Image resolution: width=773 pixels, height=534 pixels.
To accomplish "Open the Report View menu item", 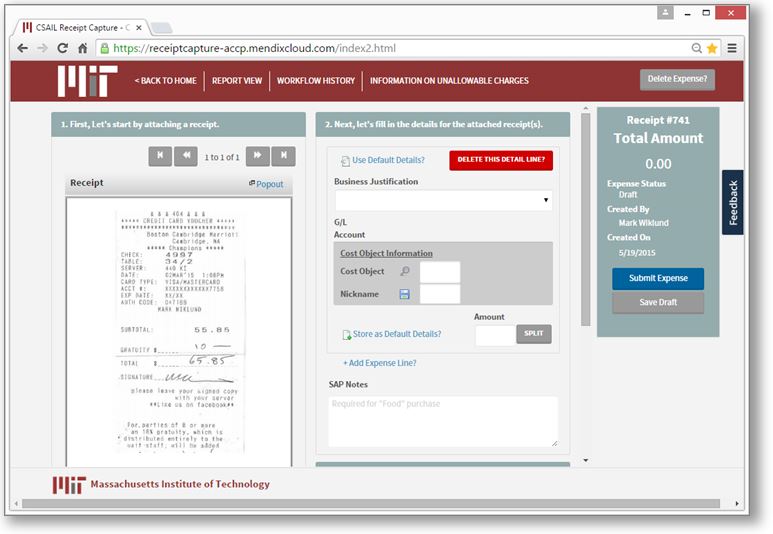I will tap(237, 80).
